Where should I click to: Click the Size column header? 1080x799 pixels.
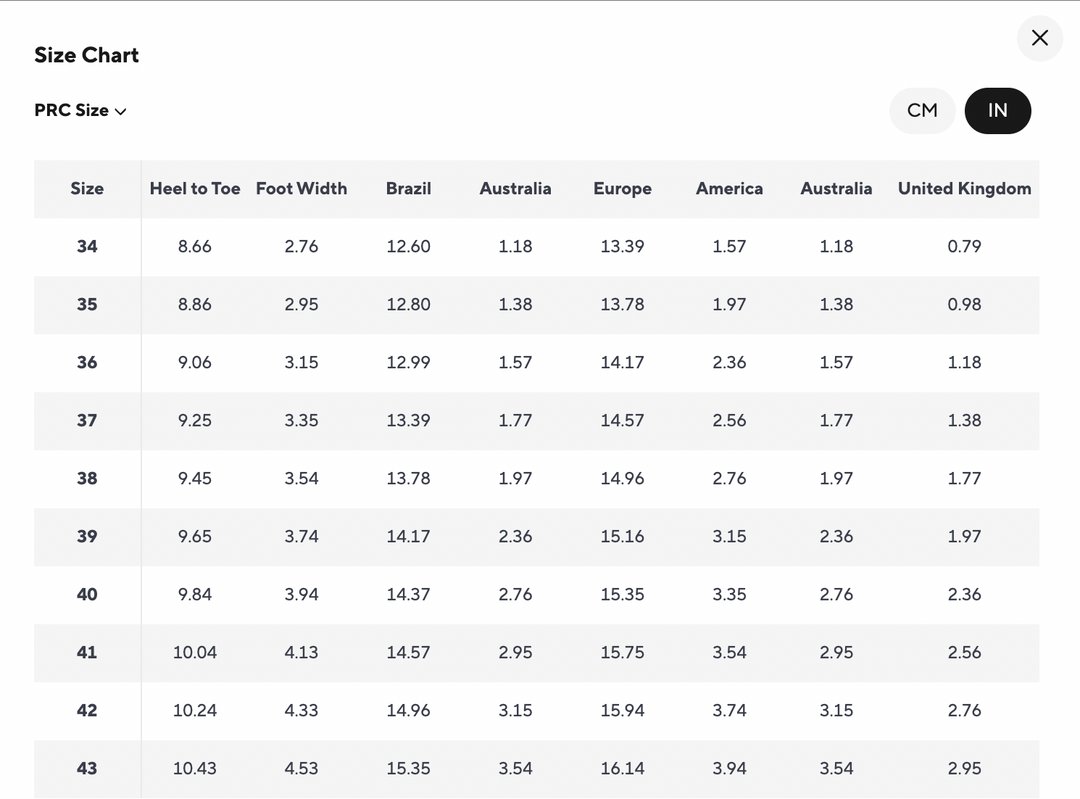coord(87,188)
